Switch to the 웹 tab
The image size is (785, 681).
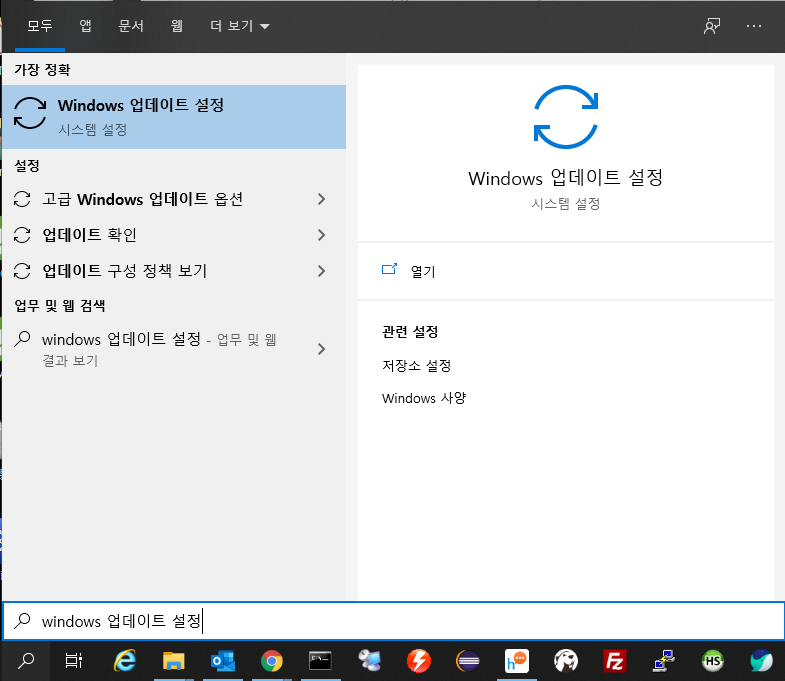177,26
